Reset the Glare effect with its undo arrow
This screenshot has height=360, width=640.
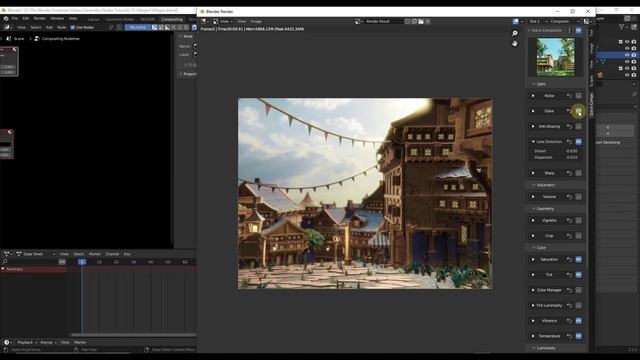coord(569,111)
